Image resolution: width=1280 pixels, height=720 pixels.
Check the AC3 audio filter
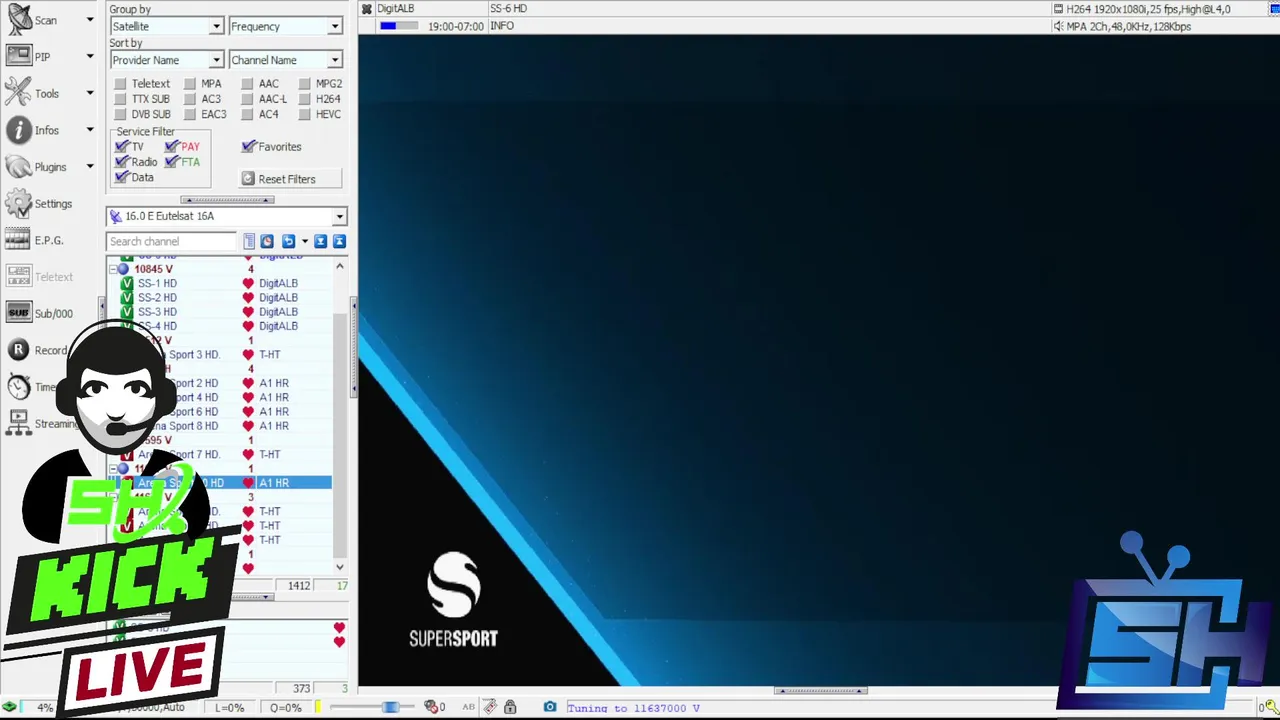(x=189, y=99)
